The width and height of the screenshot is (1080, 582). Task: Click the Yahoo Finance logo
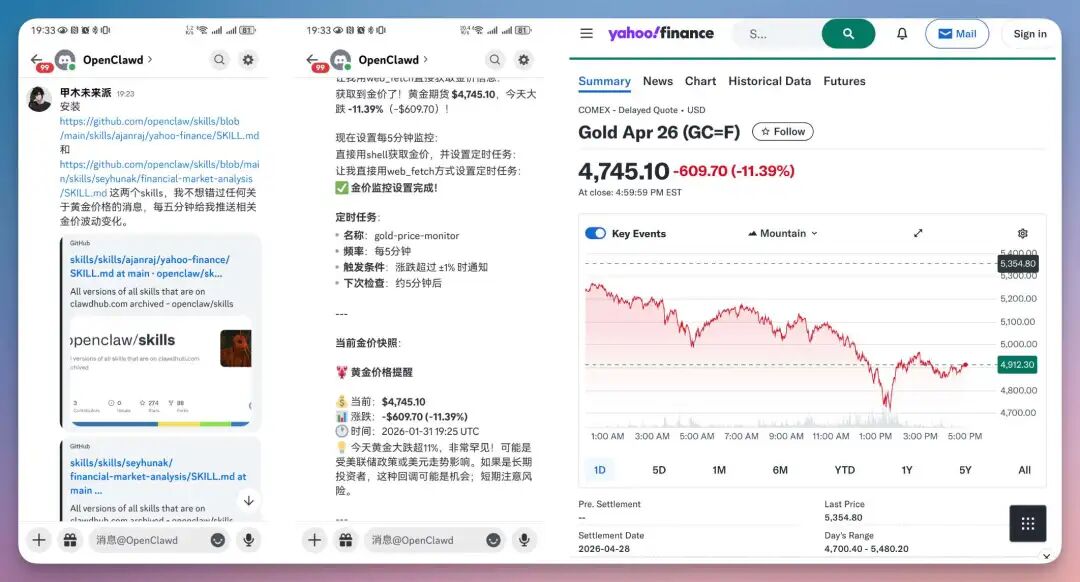pyautogui.click(x=661, y=33)
